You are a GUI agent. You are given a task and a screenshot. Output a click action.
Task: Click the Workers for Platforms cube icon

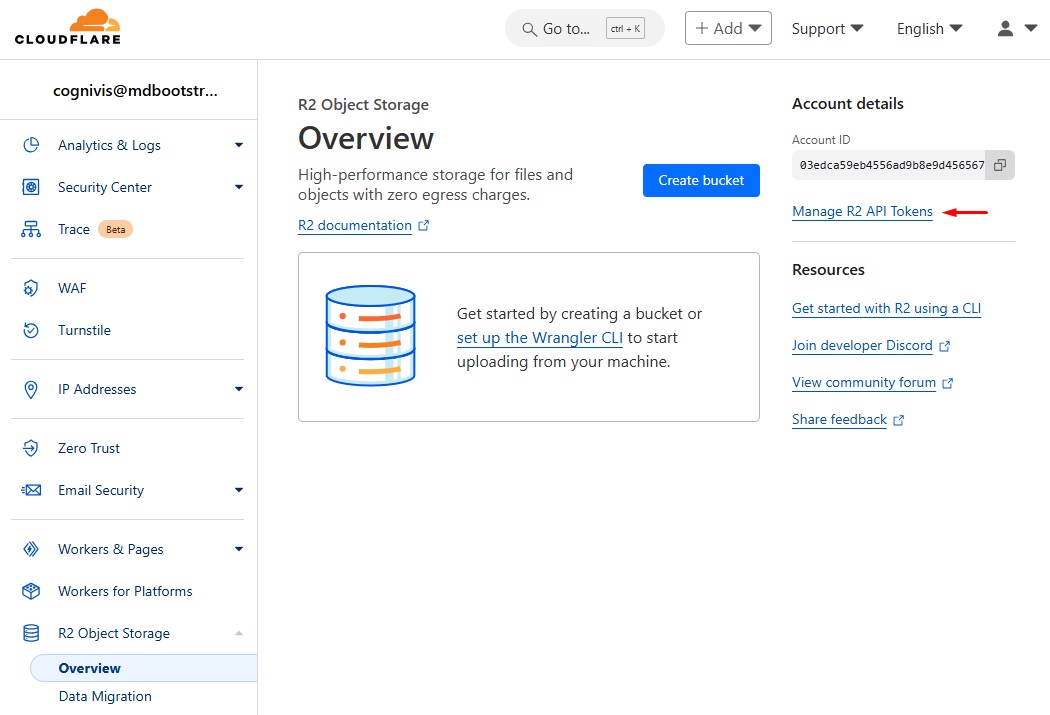[31, 591]
